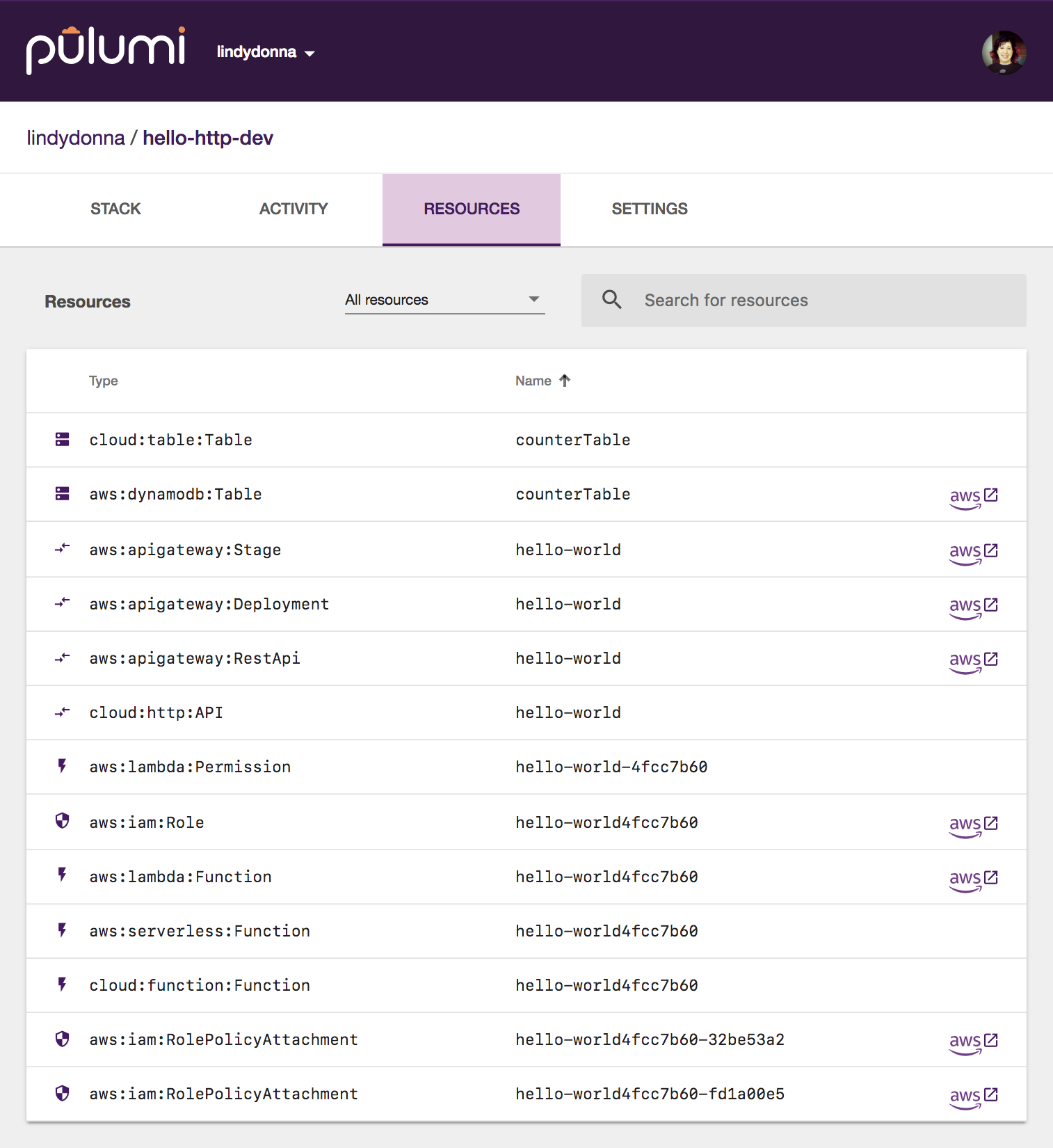Screen dimensions: 1053x1148
Task: Expand the lindydonna organization dropdown
Action: pos(266,52)
